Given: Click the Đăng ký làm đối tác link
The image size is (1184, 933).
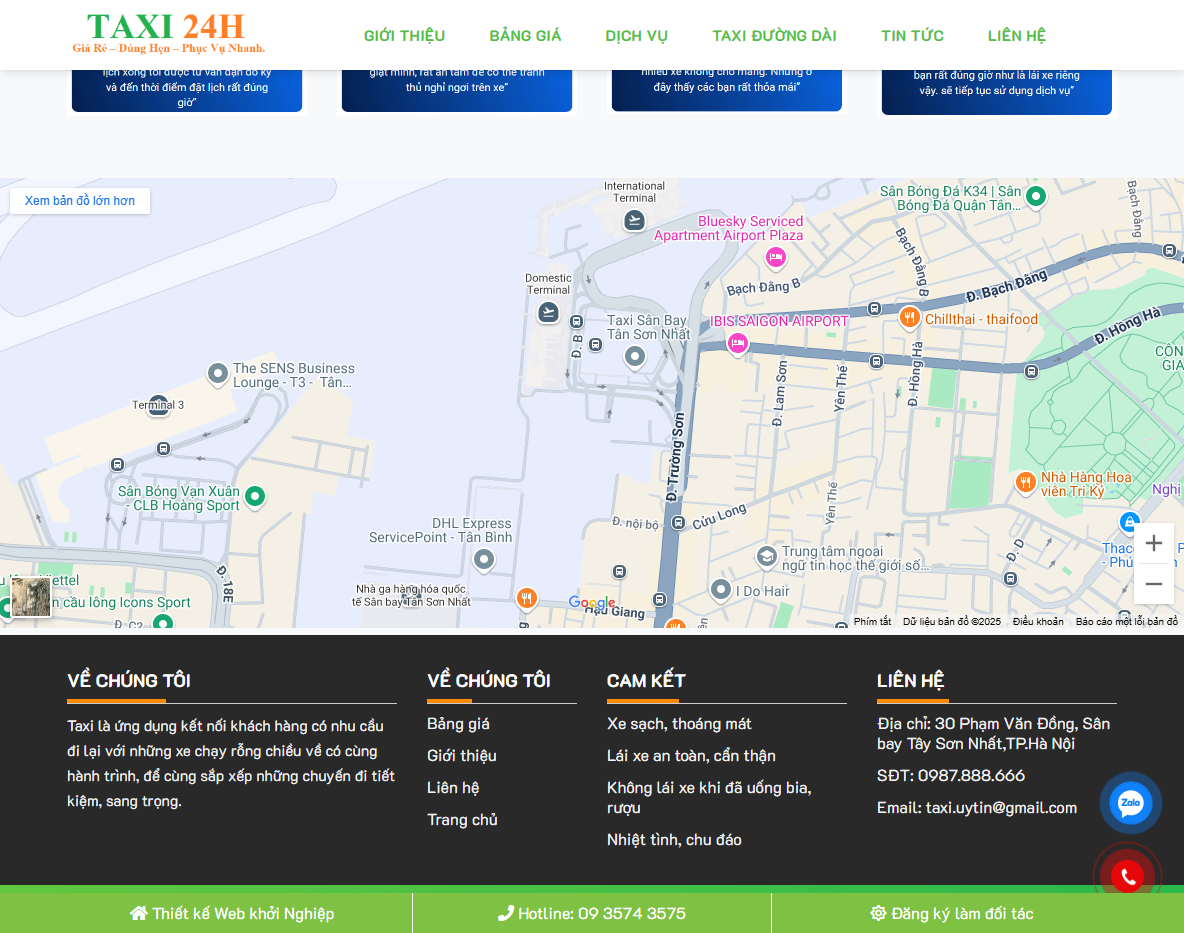Looking at the screenshot, I should pos(952,913).
